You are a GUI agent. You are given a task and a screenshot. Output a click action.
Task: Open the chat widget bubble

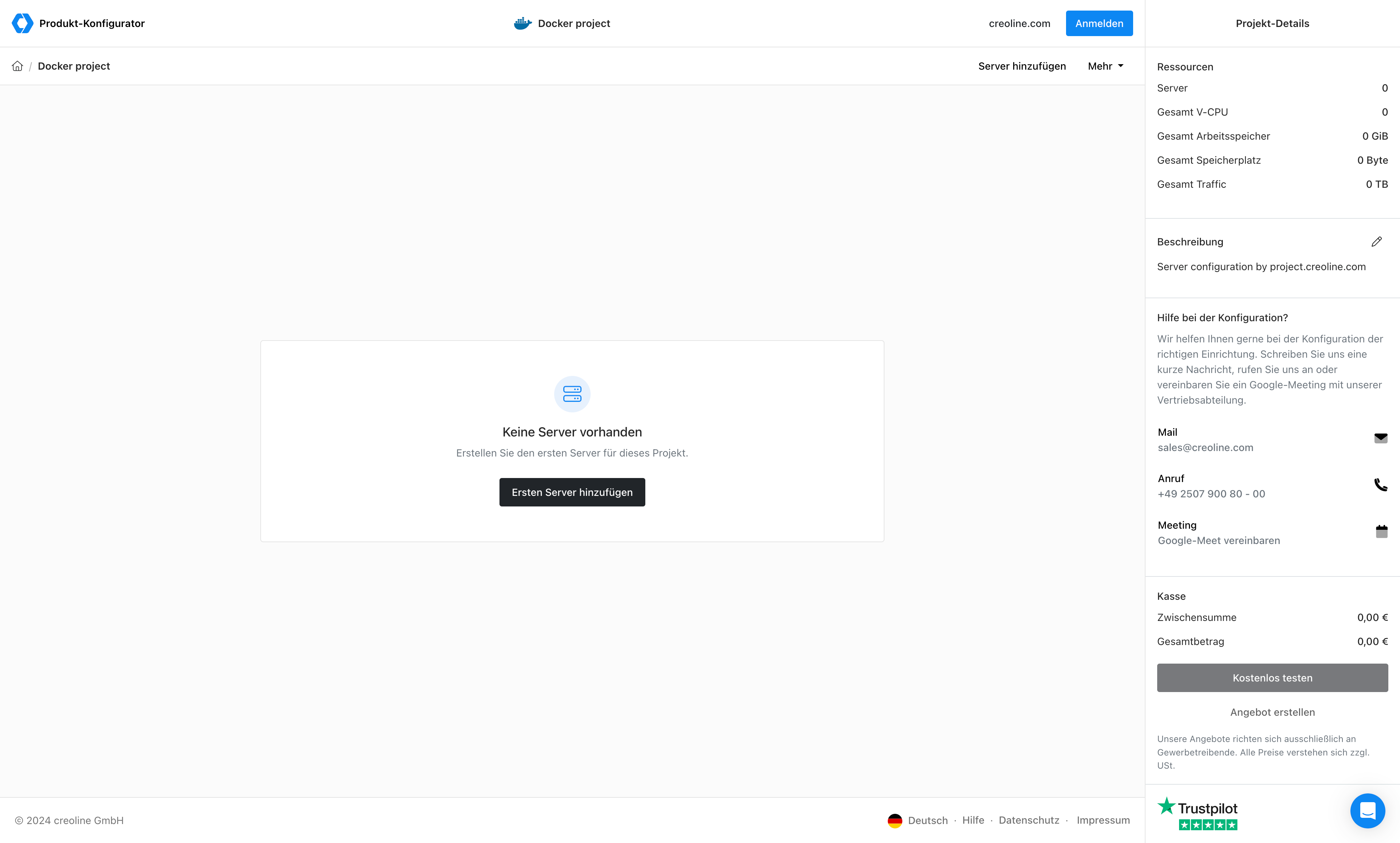1367,811
